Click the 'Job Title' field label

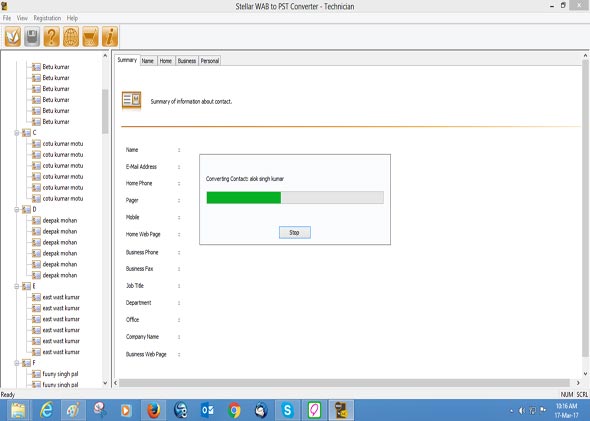tap(135, 286)
